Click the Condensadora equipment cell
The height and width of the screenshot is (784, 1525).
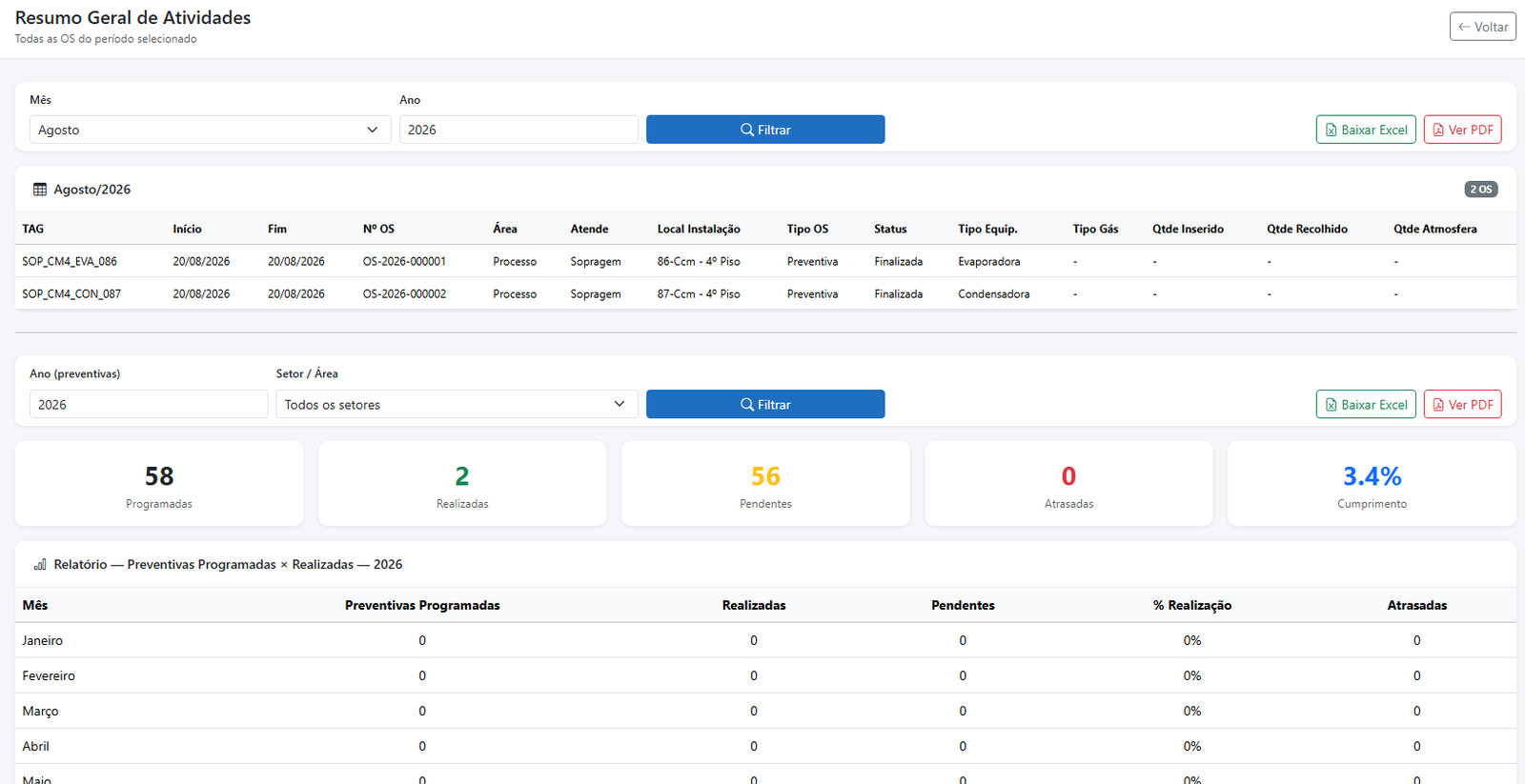(x=994, y=293)
